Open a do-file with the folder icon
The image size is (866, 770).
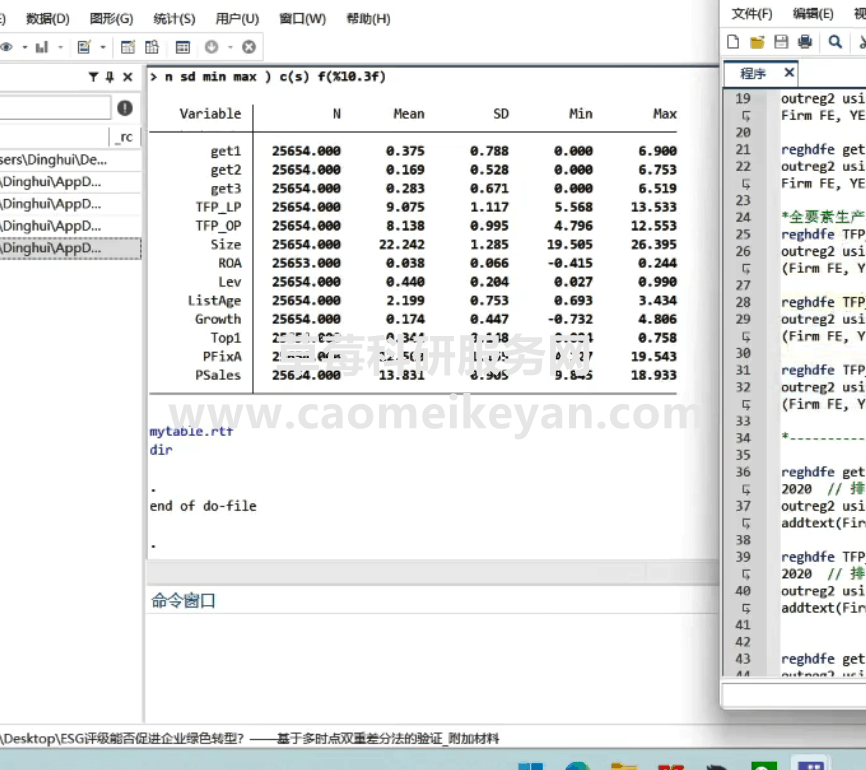757,42
